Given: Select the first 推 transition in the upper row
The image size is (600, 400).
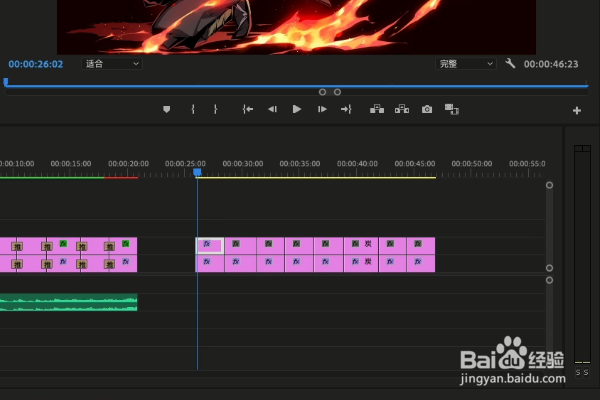Looking at the screenshot, I should tap(17, 247).
